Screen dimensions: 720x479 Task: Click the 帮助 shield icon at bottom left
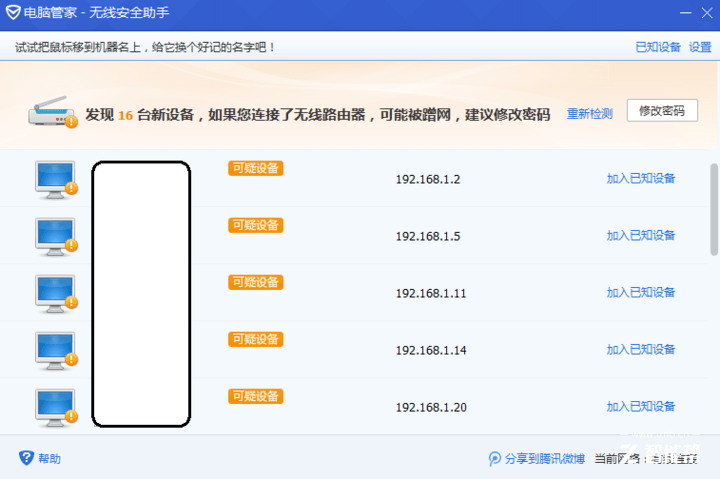coord(26,458)
